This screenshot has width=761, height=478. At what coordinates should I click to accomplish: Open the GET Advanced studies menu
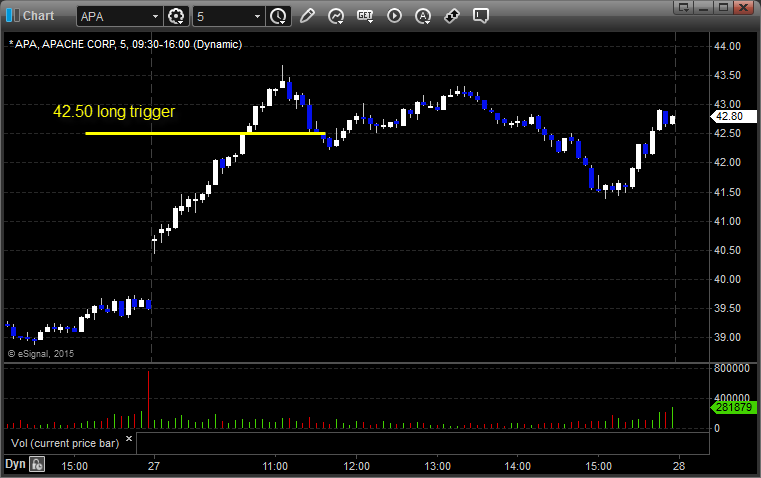point(365,16)
